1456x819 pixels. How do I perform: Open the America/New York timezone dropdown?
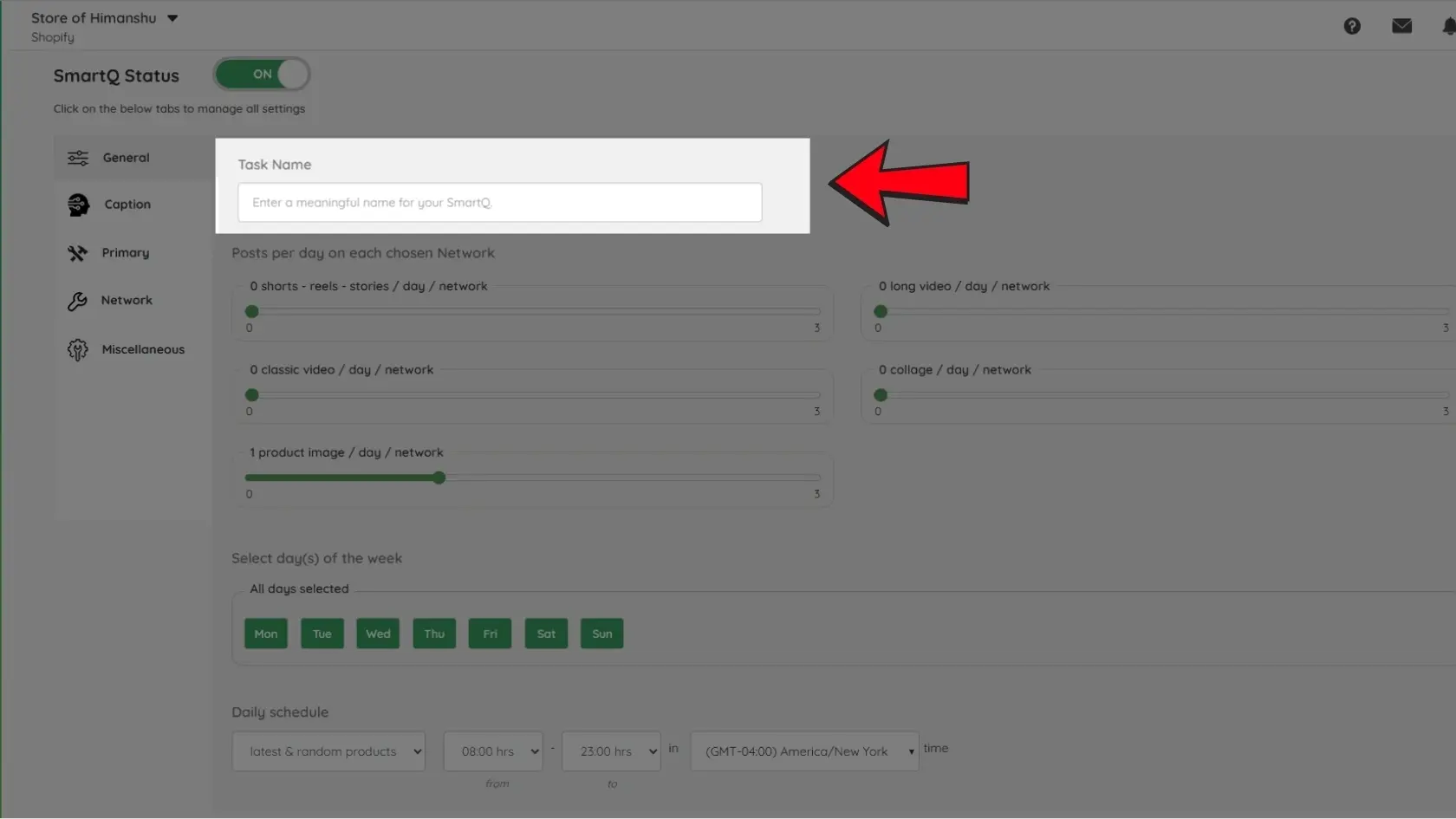(x=804, y=751)
